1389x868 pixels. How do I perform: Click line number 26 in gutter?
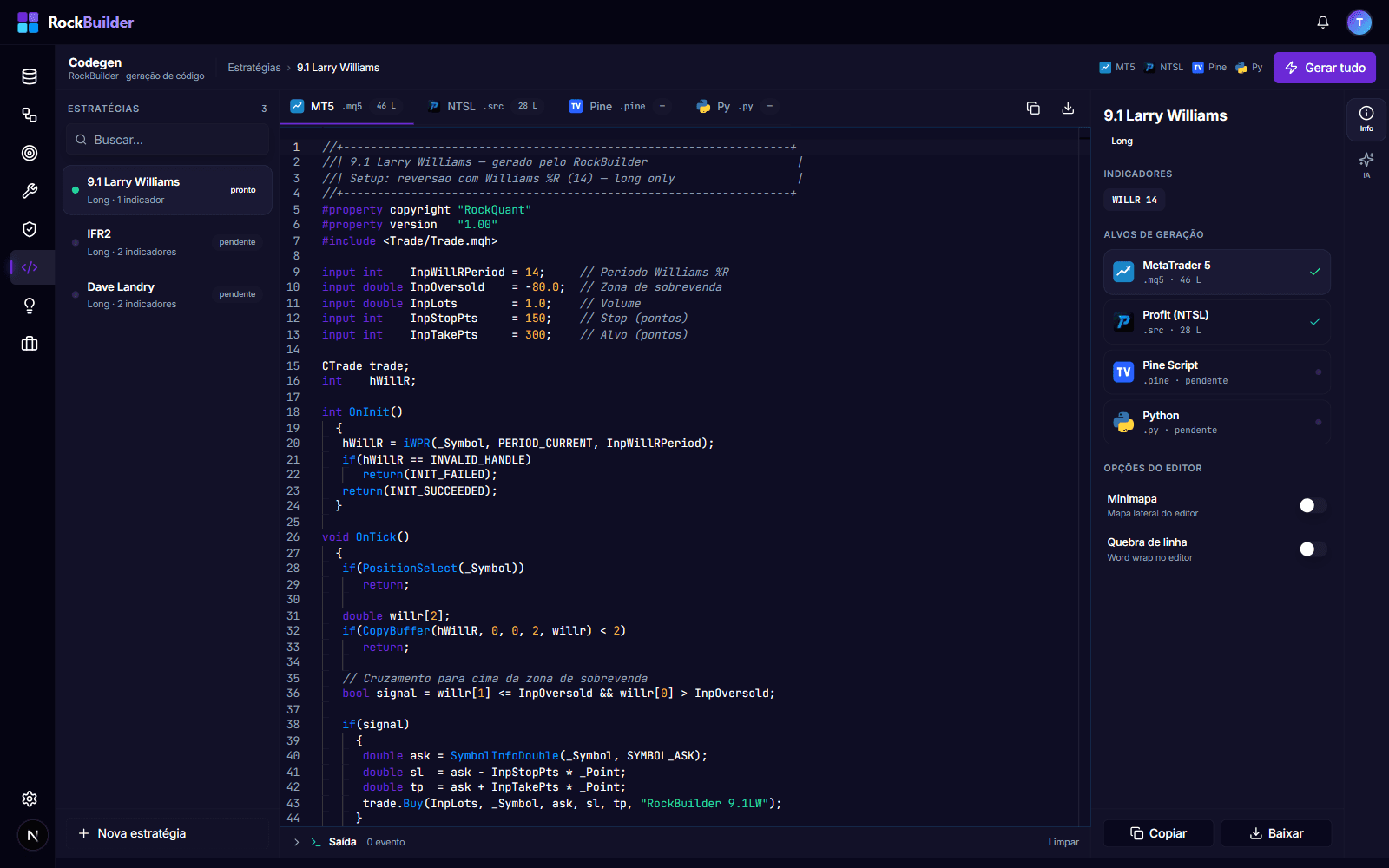(x=293, y=537)
